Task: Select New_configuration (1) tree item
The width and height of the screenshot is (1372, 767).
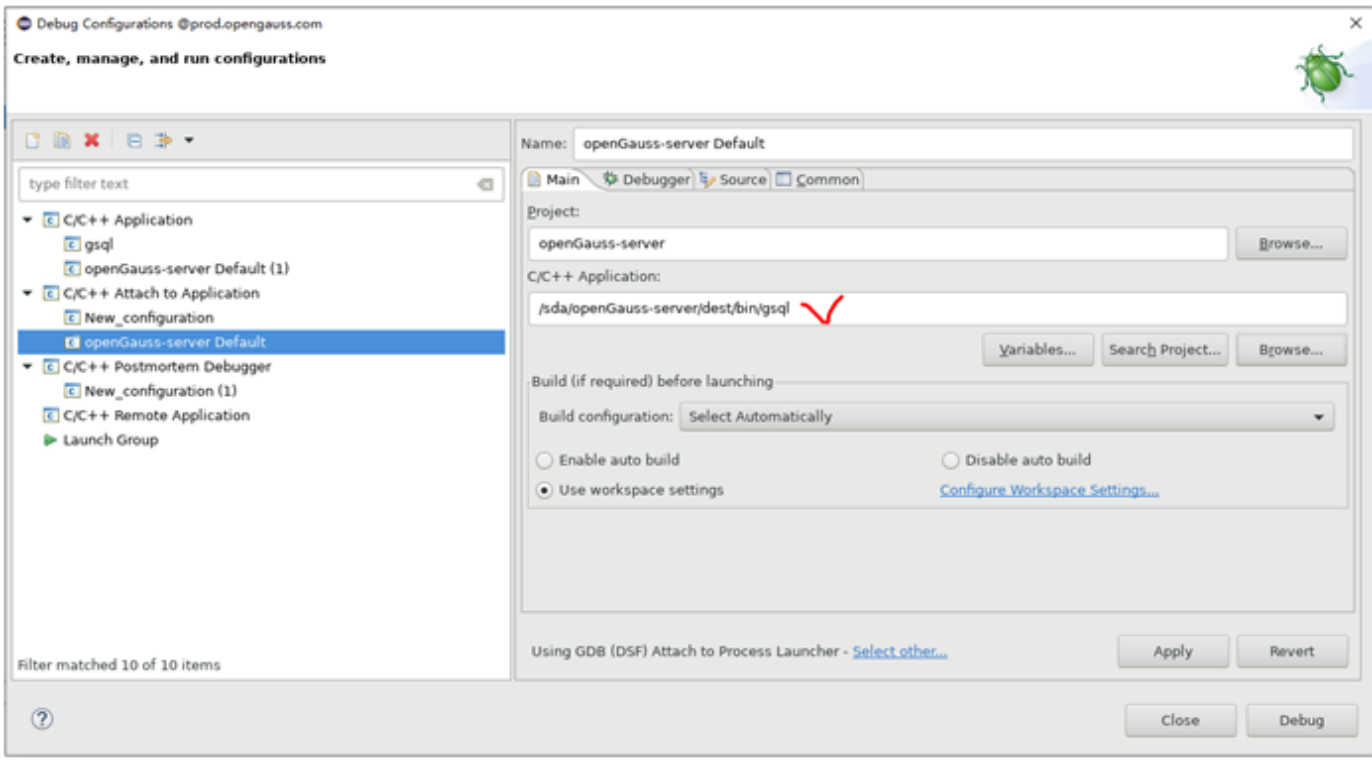Action: pyautogui.click(x=161, y=391)
